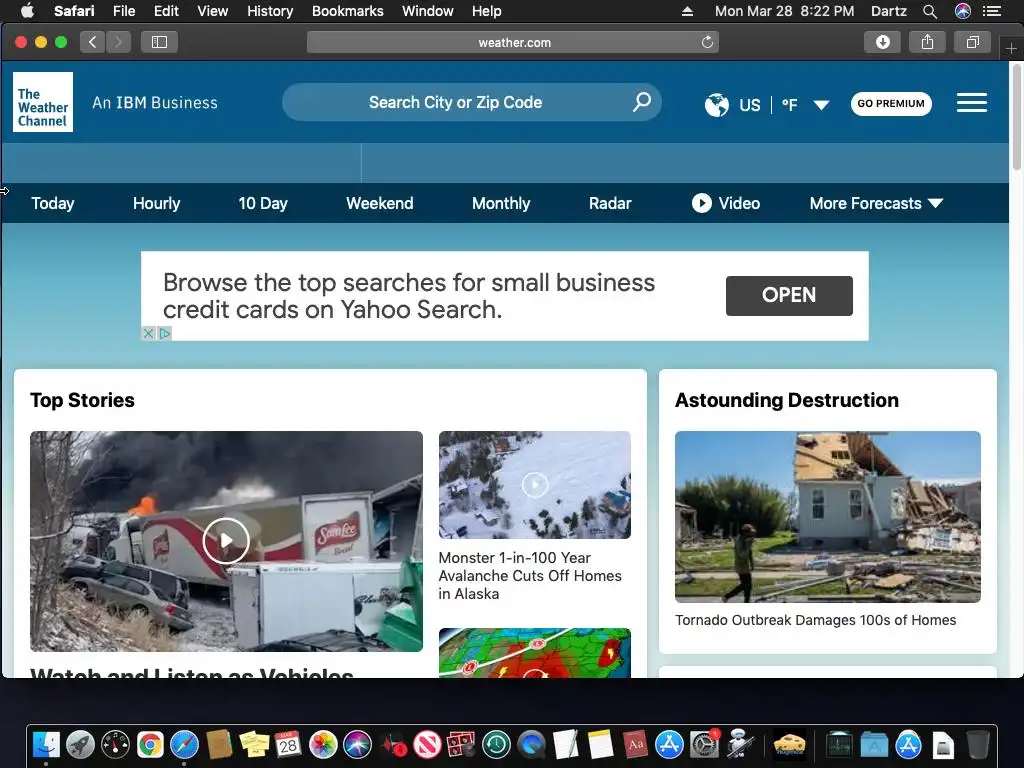
Task: Click the globe icon next to US
Action: [x=716, y=104]
